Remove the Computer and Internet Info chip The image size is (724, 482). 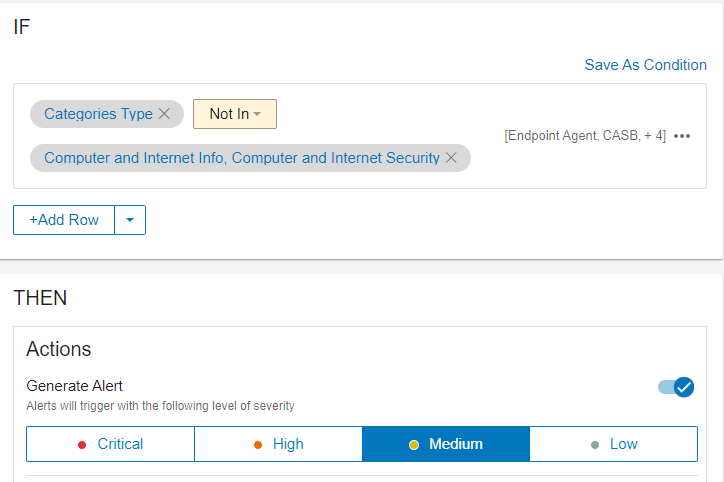tap(451, 158)
